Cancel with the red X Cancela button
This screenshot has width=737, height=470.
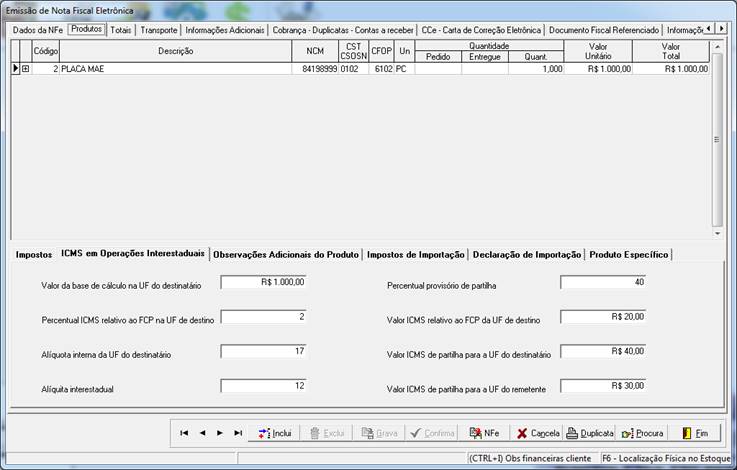point(538,433)
